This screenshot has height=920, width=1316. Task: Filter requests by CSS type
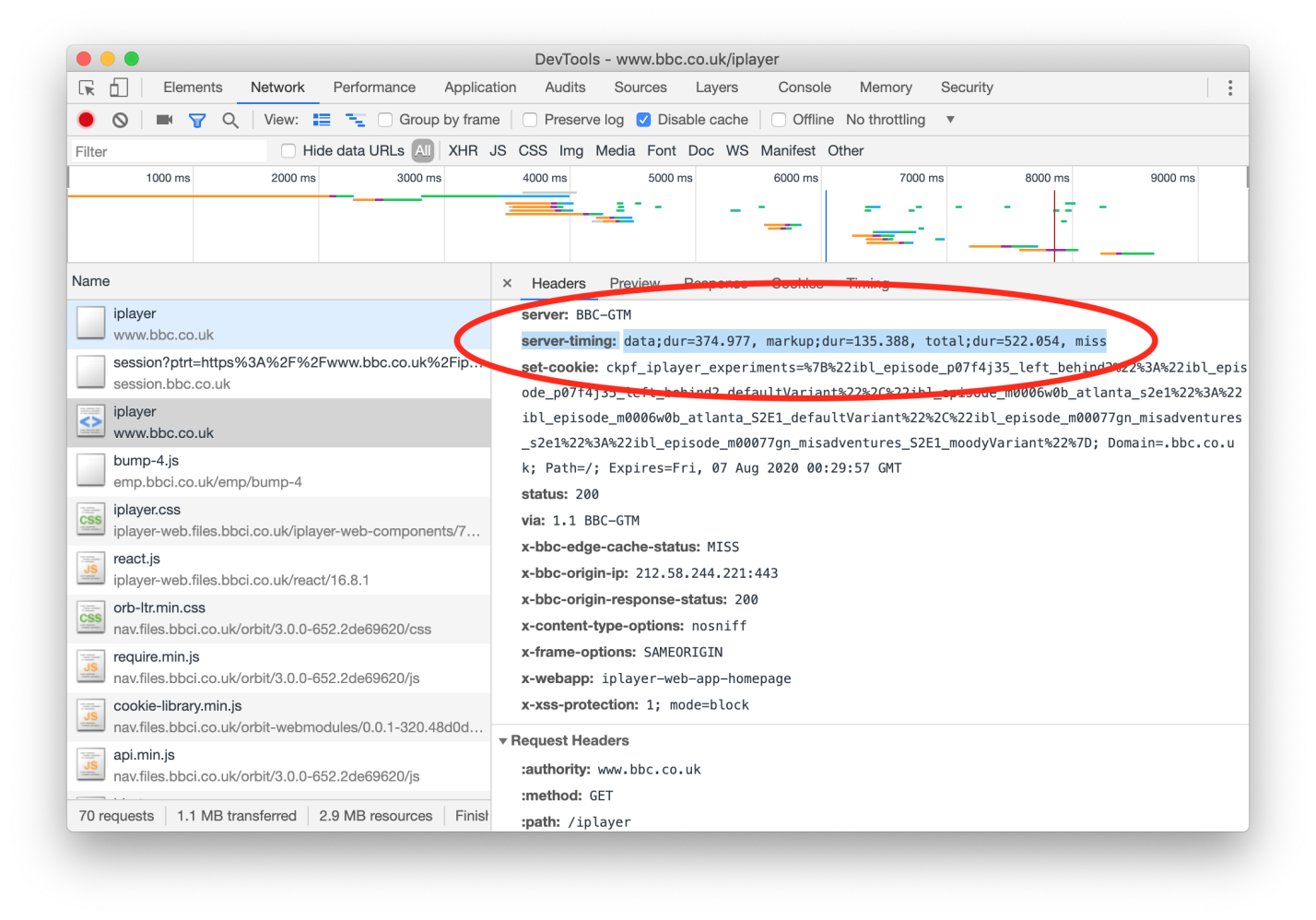tap(533, 151)
